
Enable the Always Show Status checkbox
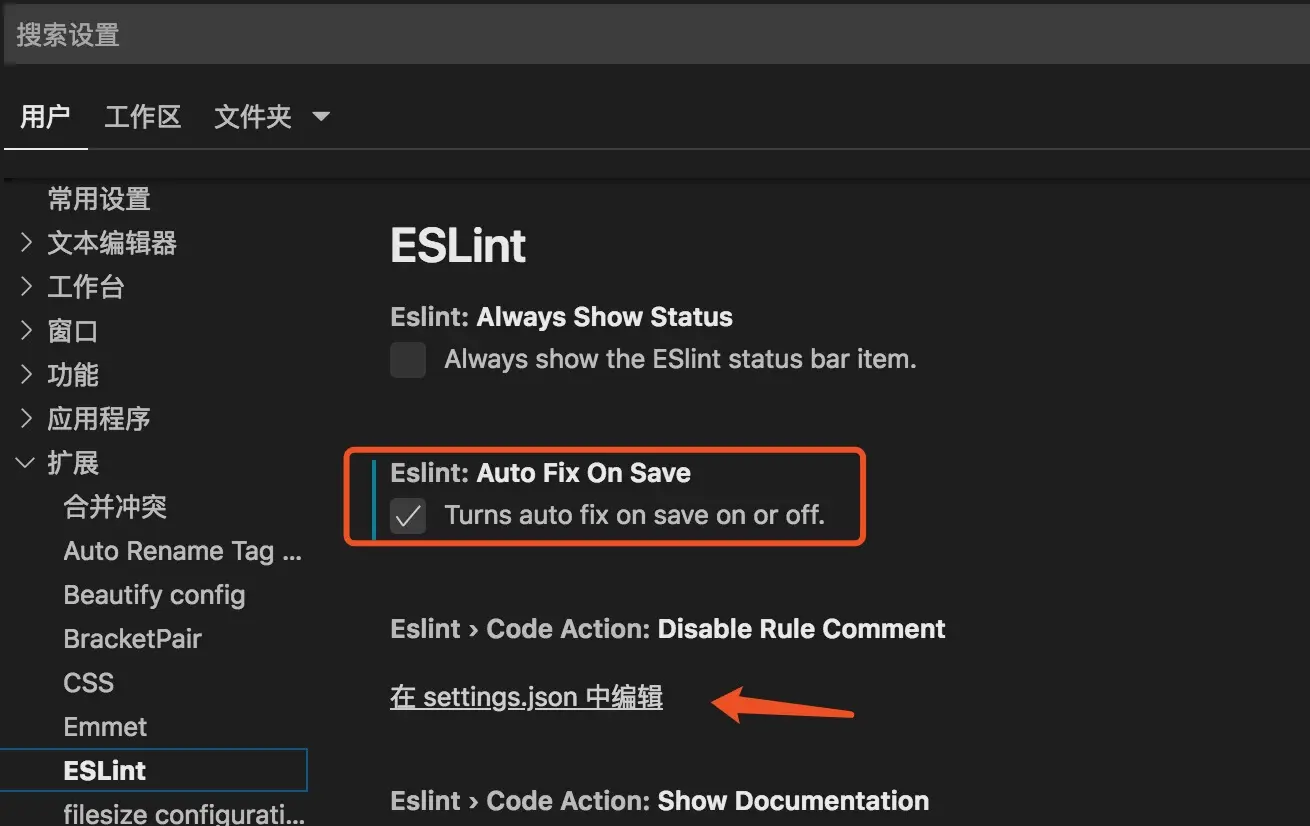(x=408, y=360)
